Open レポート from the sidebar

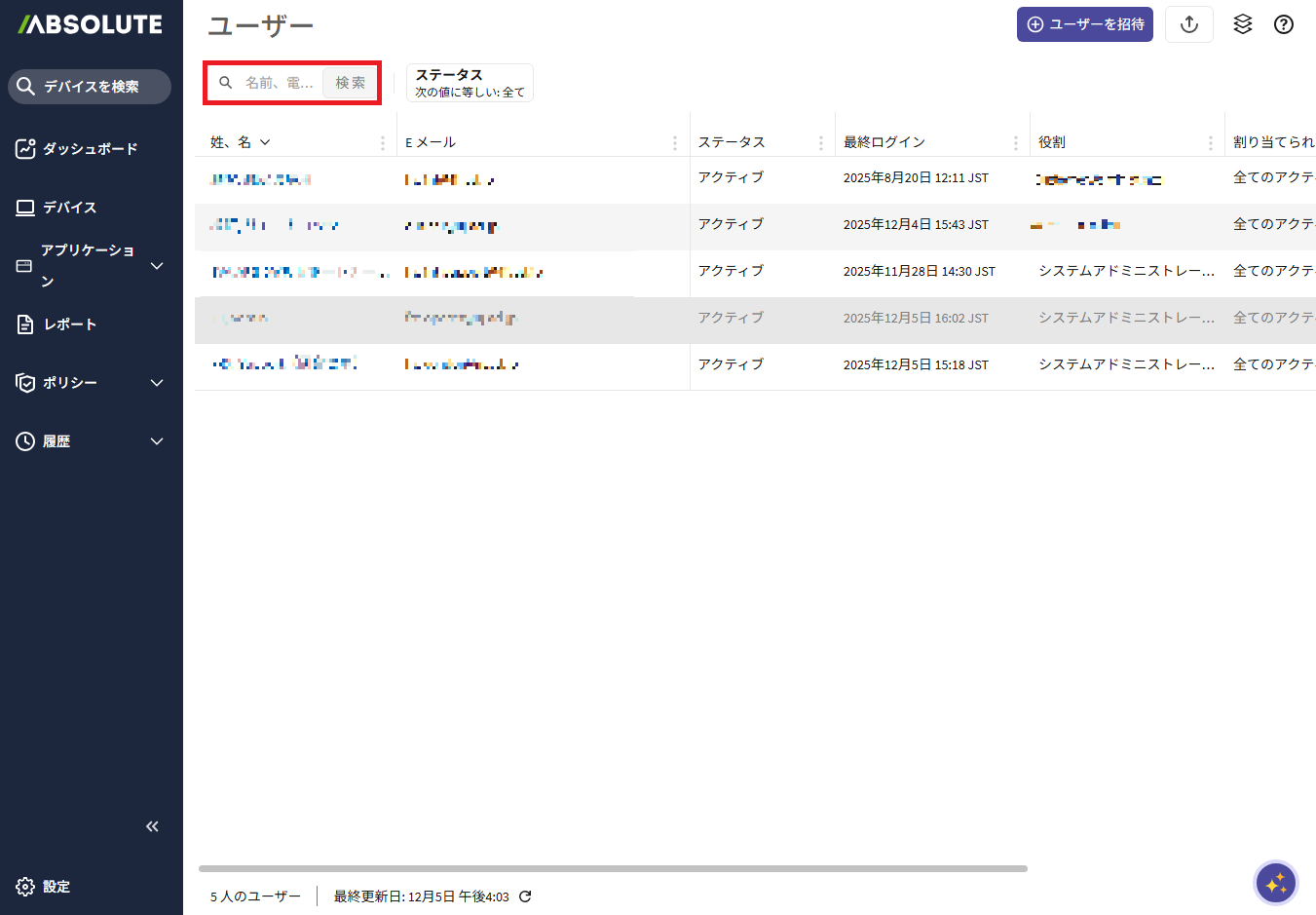point(69,324)
